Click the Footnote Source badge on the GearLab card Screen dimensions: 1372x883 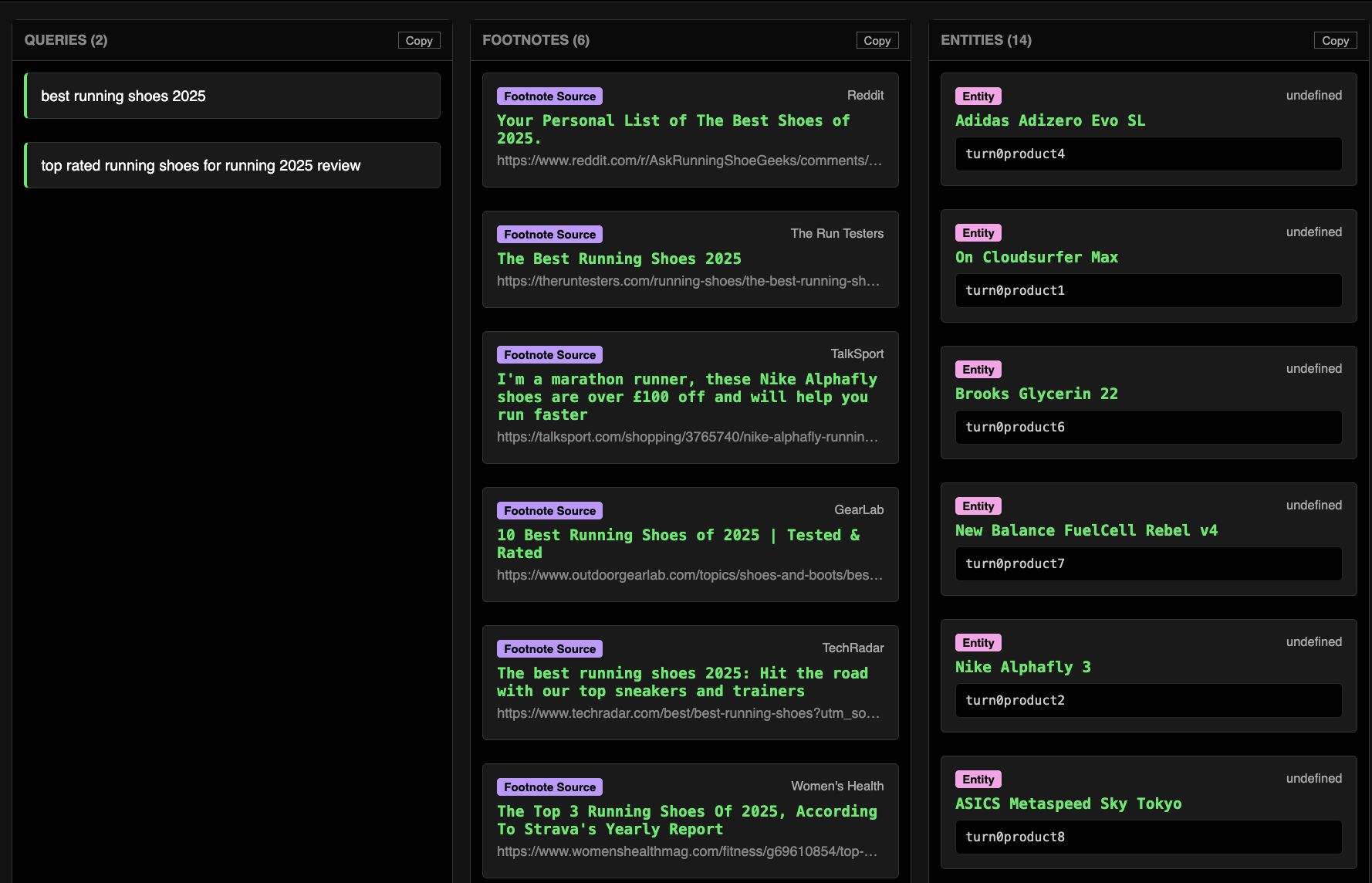click(549, 511)
